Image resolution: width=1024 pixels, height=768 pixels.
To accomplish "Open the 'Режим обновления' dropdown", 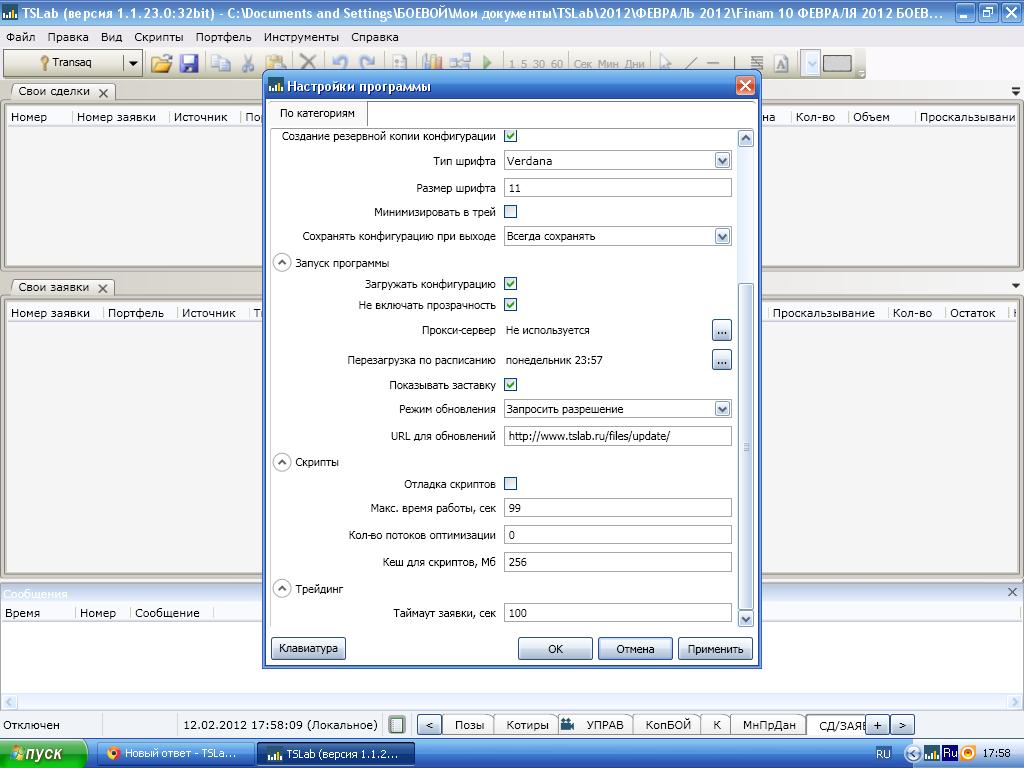I will click(722, 409).
